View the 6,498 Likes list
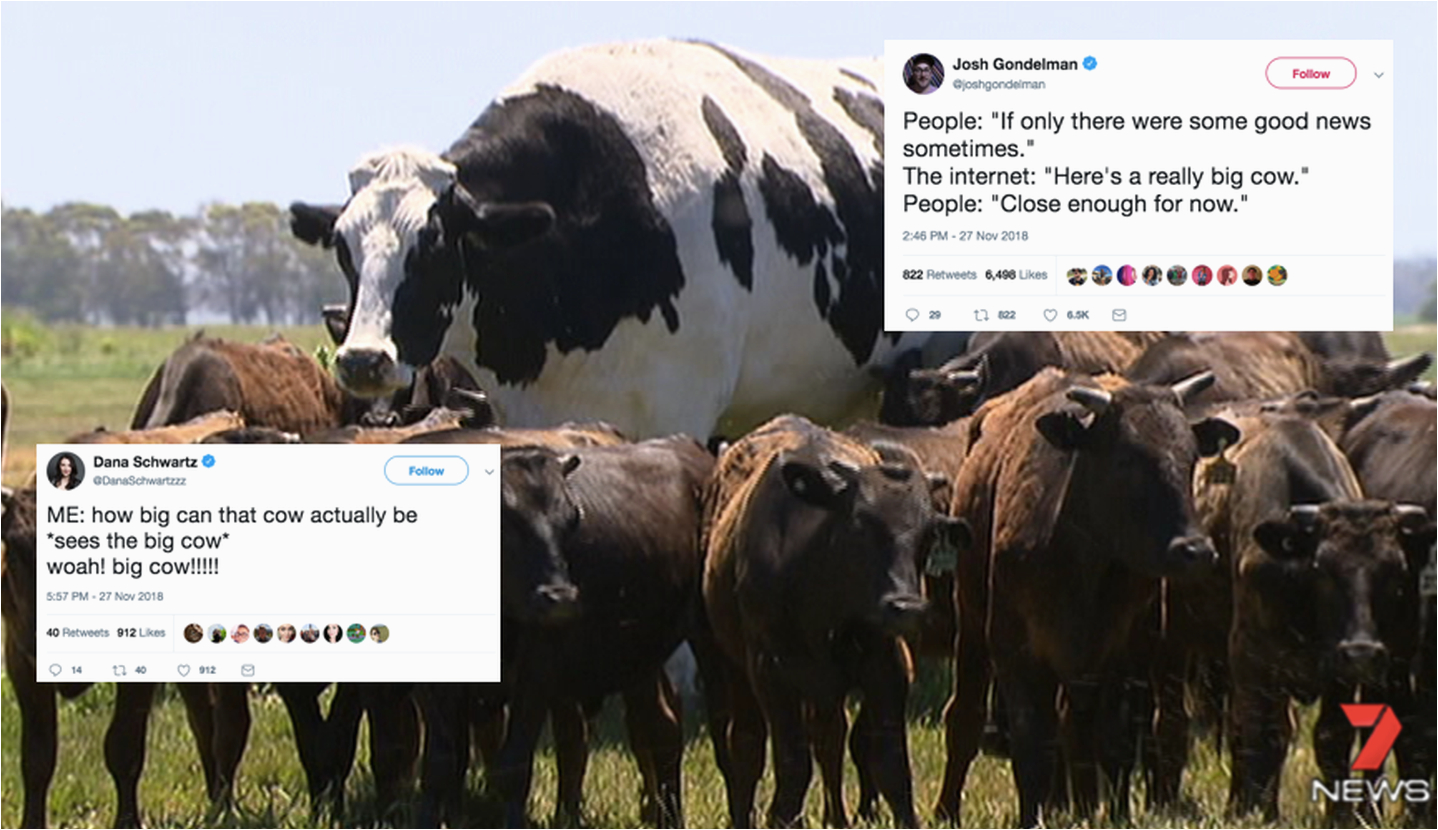The image size is (1438, 830). pyautogui.click(x=1016, y=275)
